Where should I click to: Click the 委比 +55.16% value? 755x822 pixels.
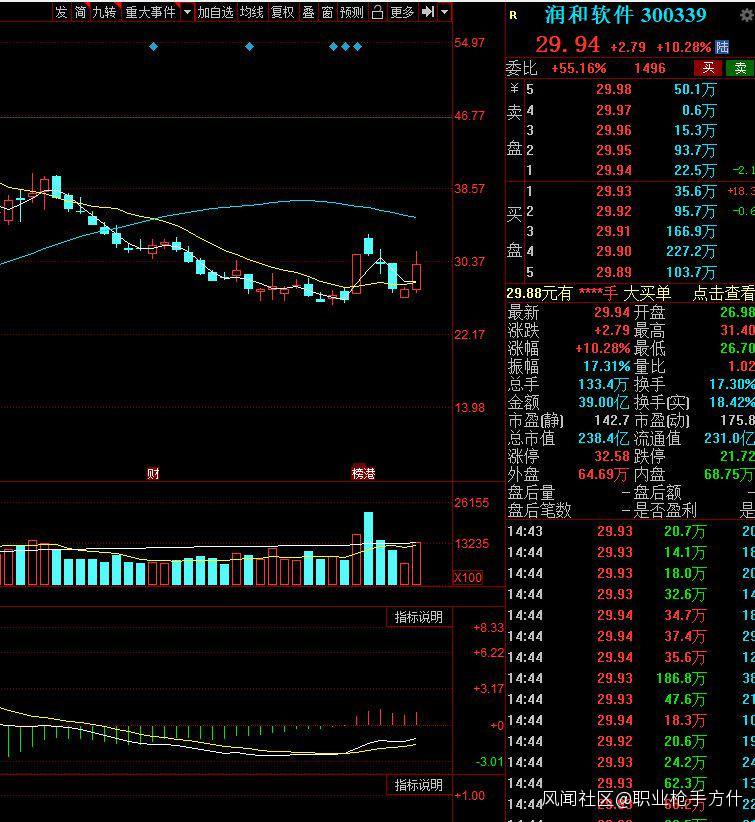point(578,69)
